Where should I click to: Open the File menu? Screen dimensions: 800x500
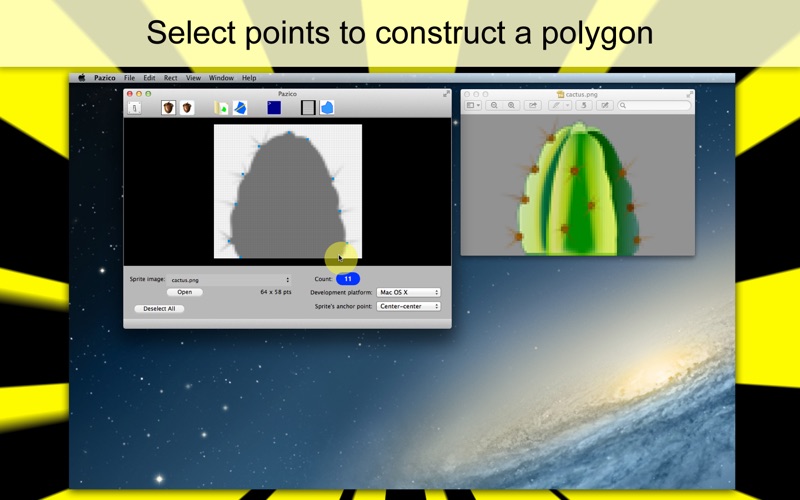pos(130,78)
